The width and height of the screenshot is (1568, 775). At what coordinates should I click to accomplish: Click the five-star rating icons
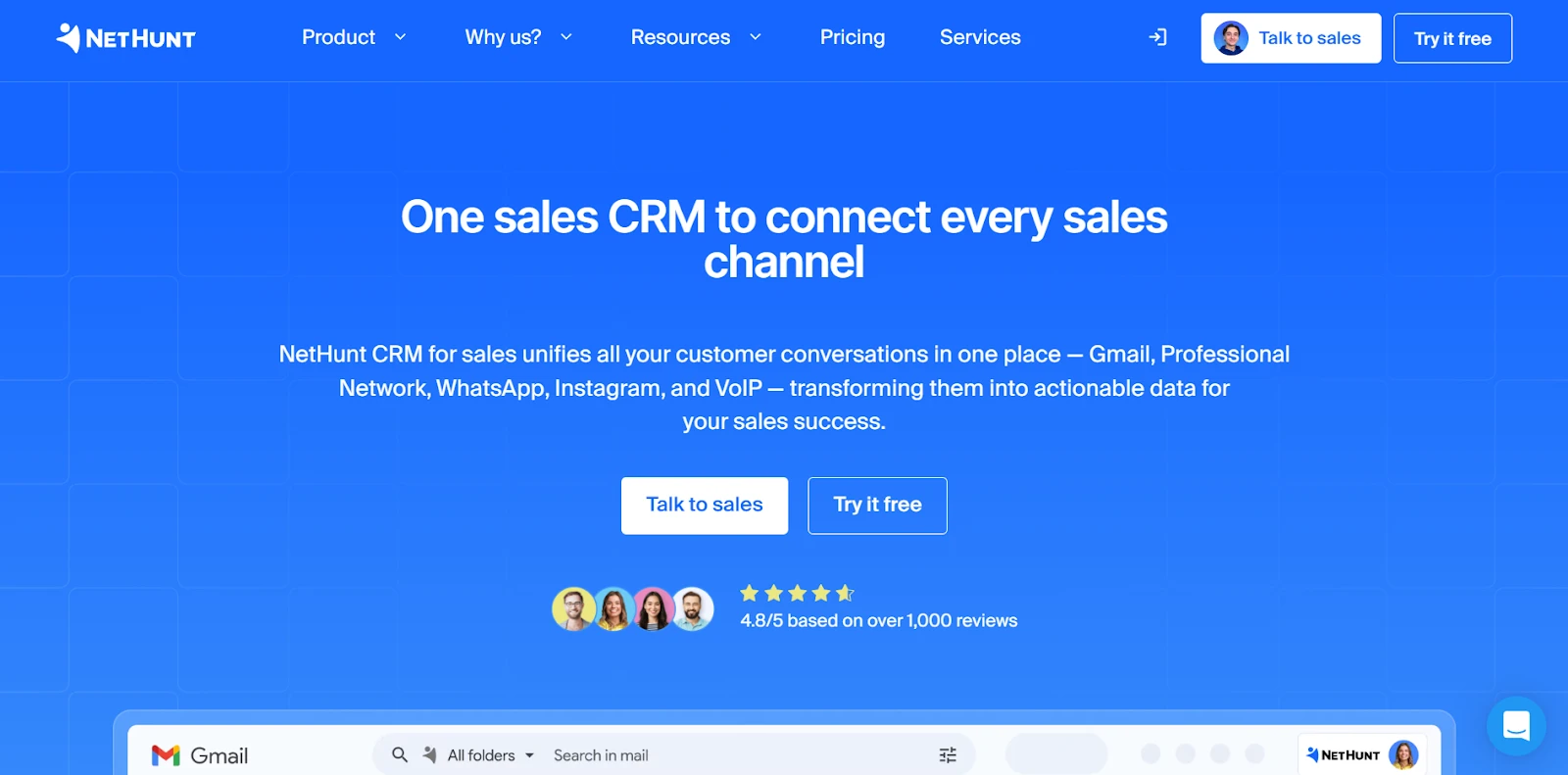point(797,593)
